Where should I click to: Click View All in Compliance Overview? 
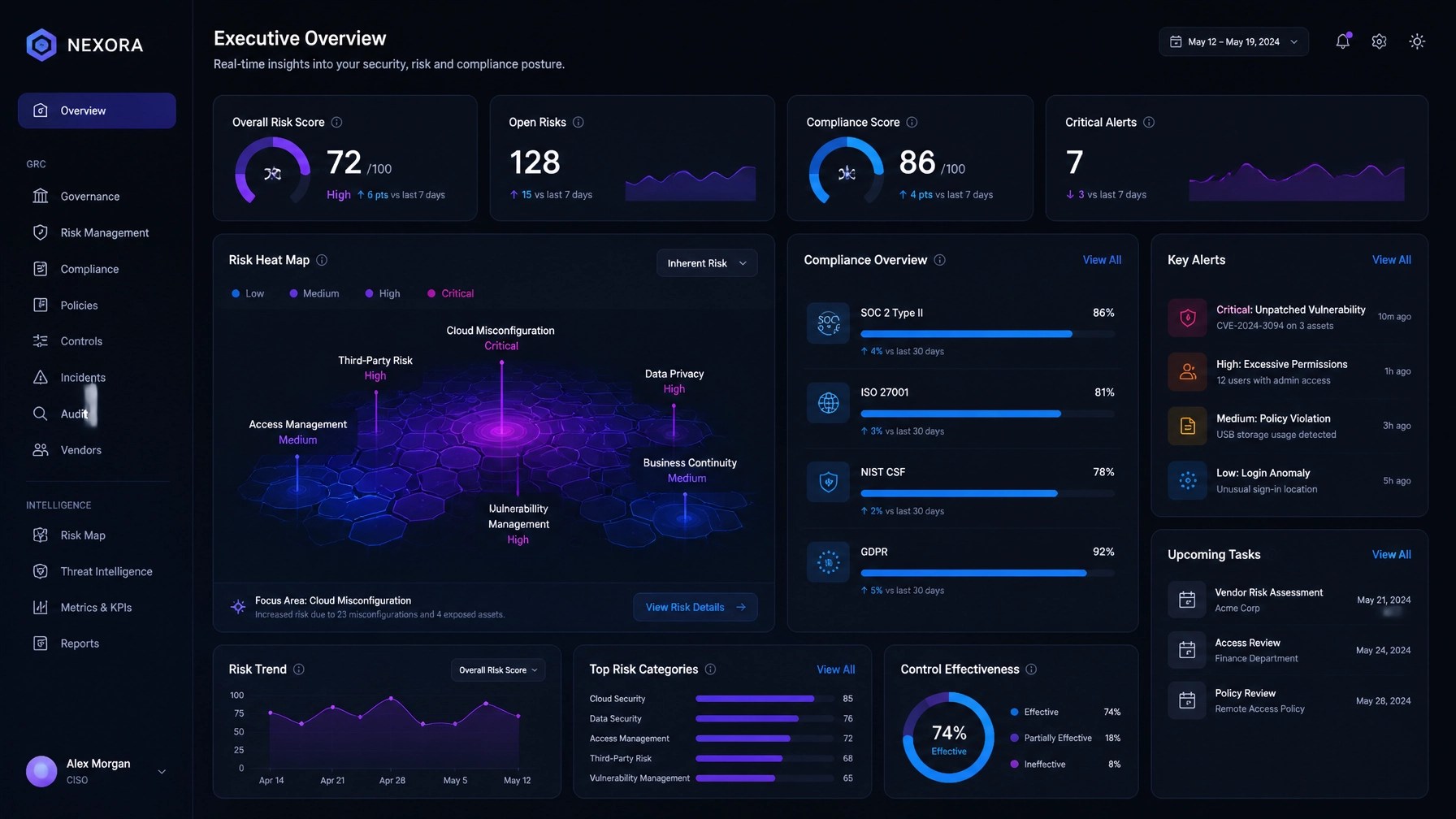(x=1102, y=260)
